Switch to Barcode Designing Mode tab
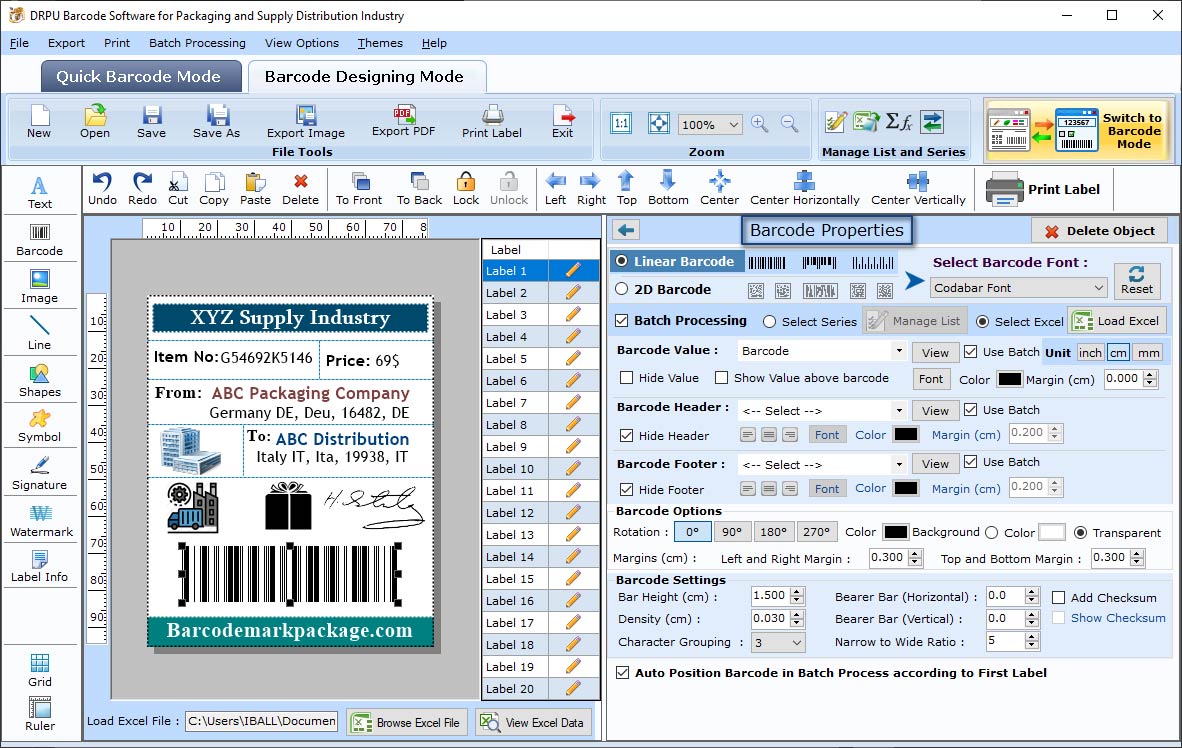This screenshot has height=748, width=1182. click(x=365, y=76)
